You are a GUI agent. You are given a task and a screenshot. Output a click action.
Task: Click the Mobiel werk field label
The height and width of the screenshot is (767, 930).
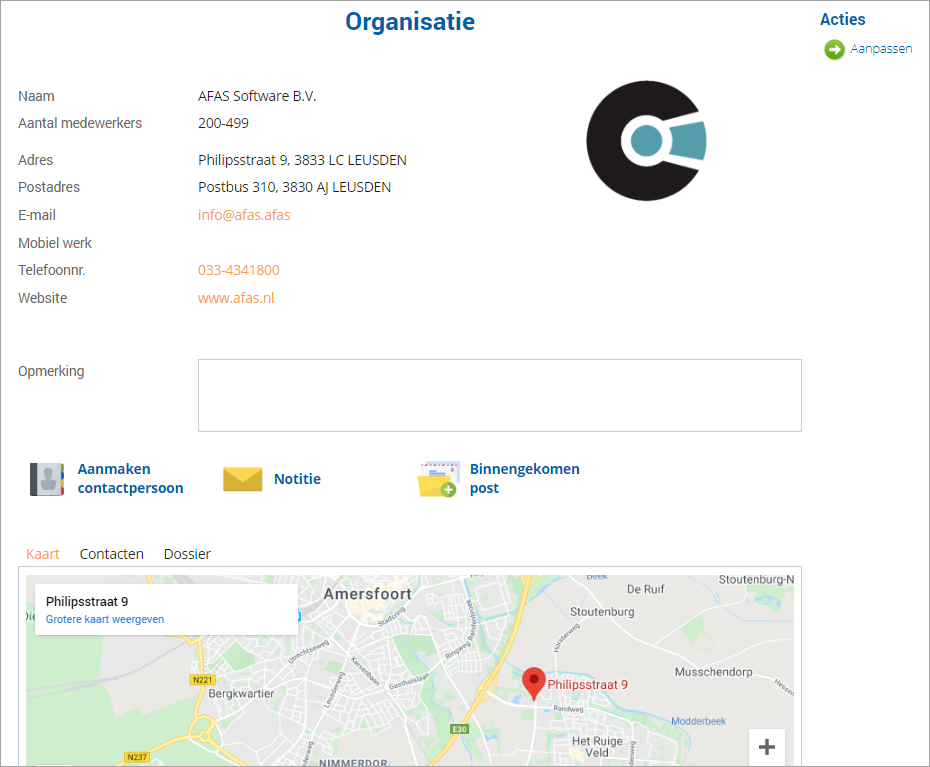(55, 243)
